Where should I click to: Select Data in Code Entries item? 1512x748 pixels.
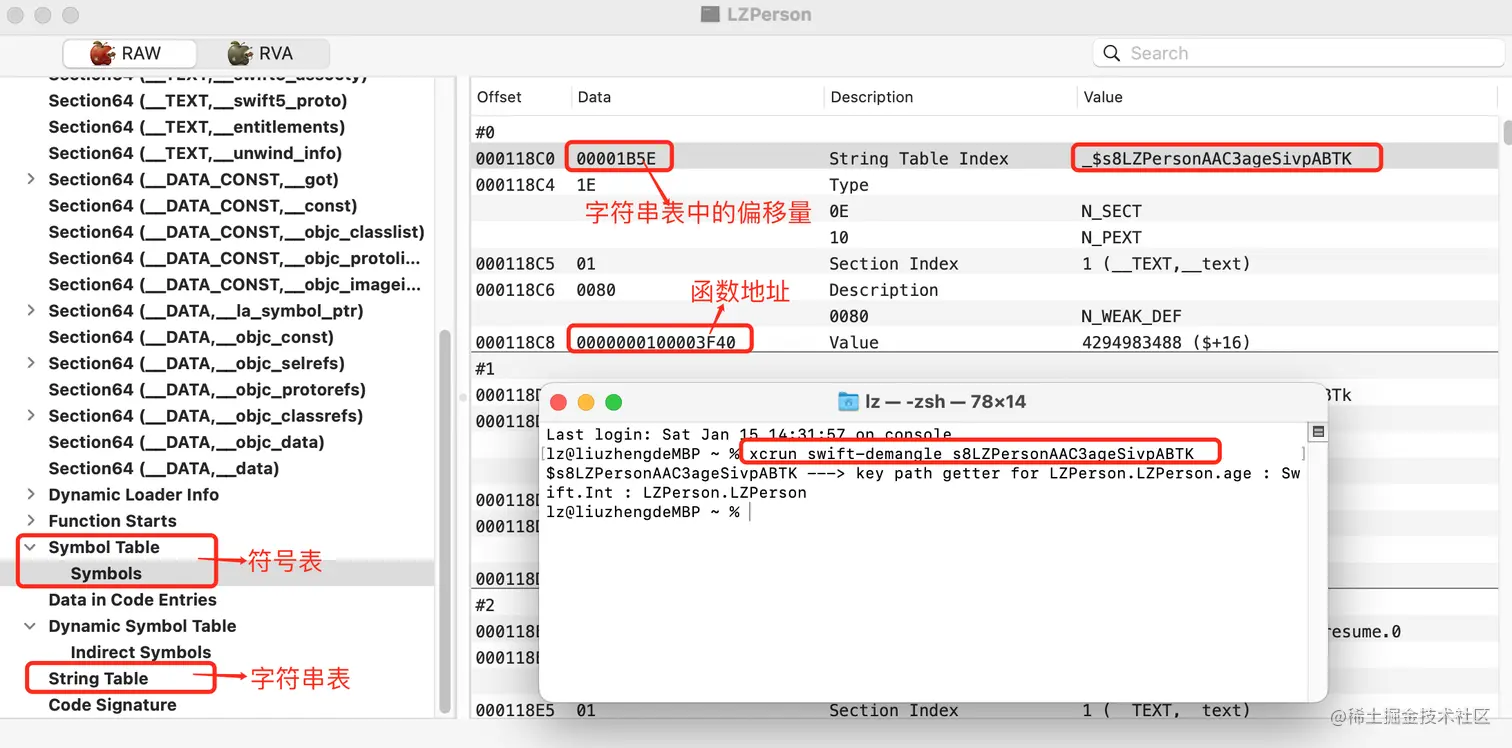tap(132, 600)
